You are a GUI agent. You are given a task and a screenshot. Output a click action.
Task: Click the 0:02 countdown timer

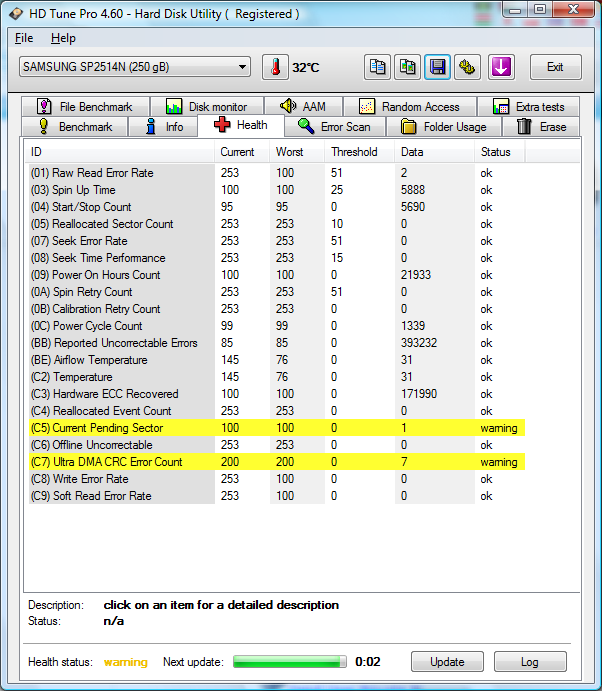(x=368, y=661)
